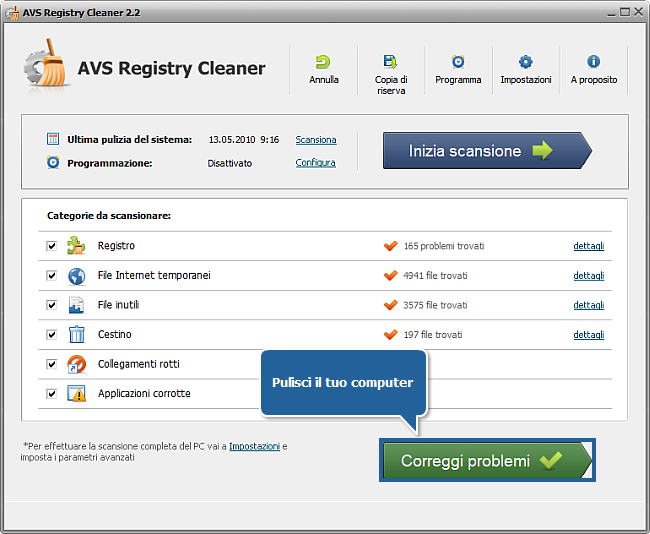View dettagli for File inutili
The width and height of the screenshot is (650, 534).
589,305
